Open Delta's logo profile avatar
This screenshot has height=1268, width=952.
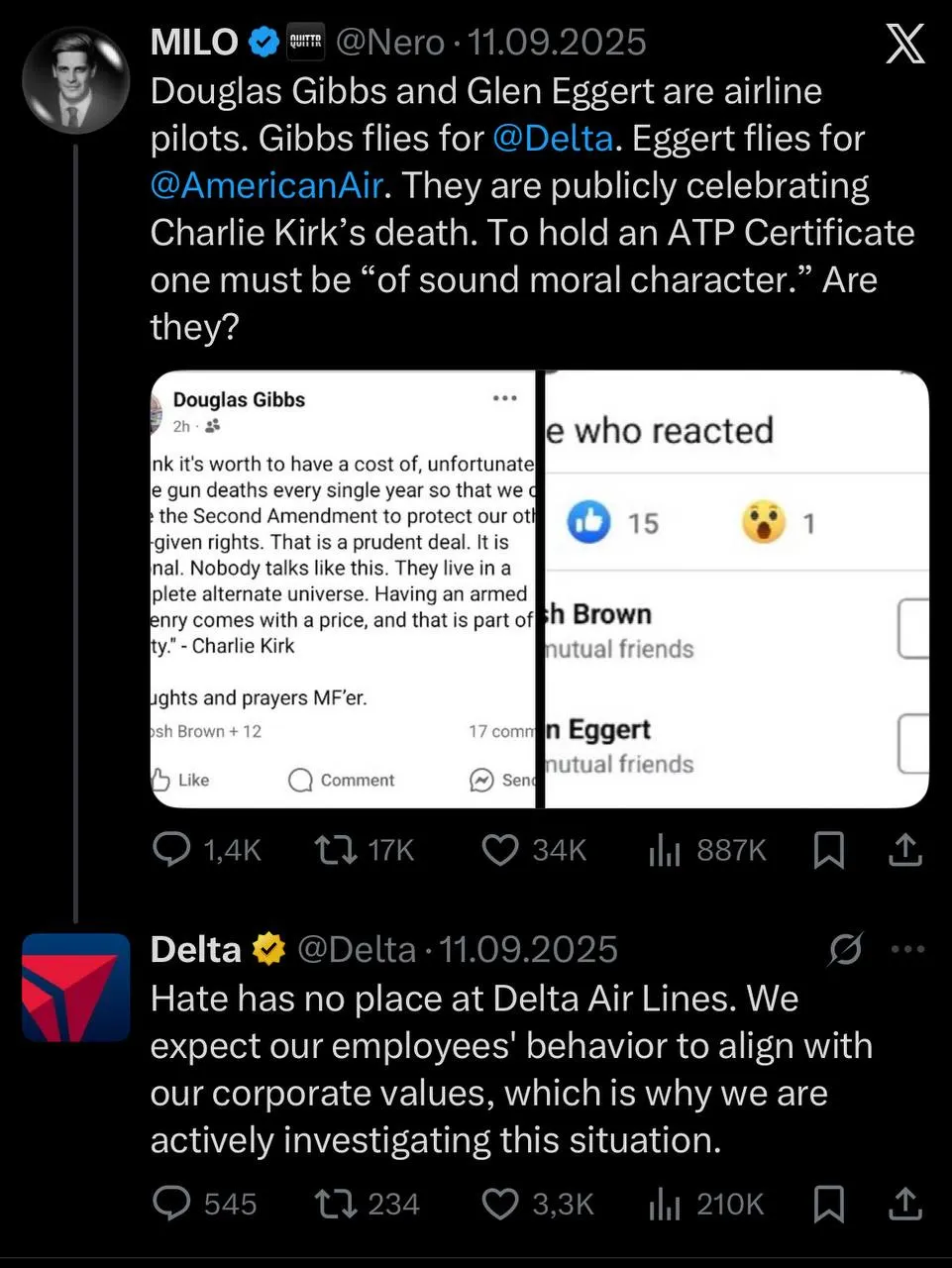(76, 987)
